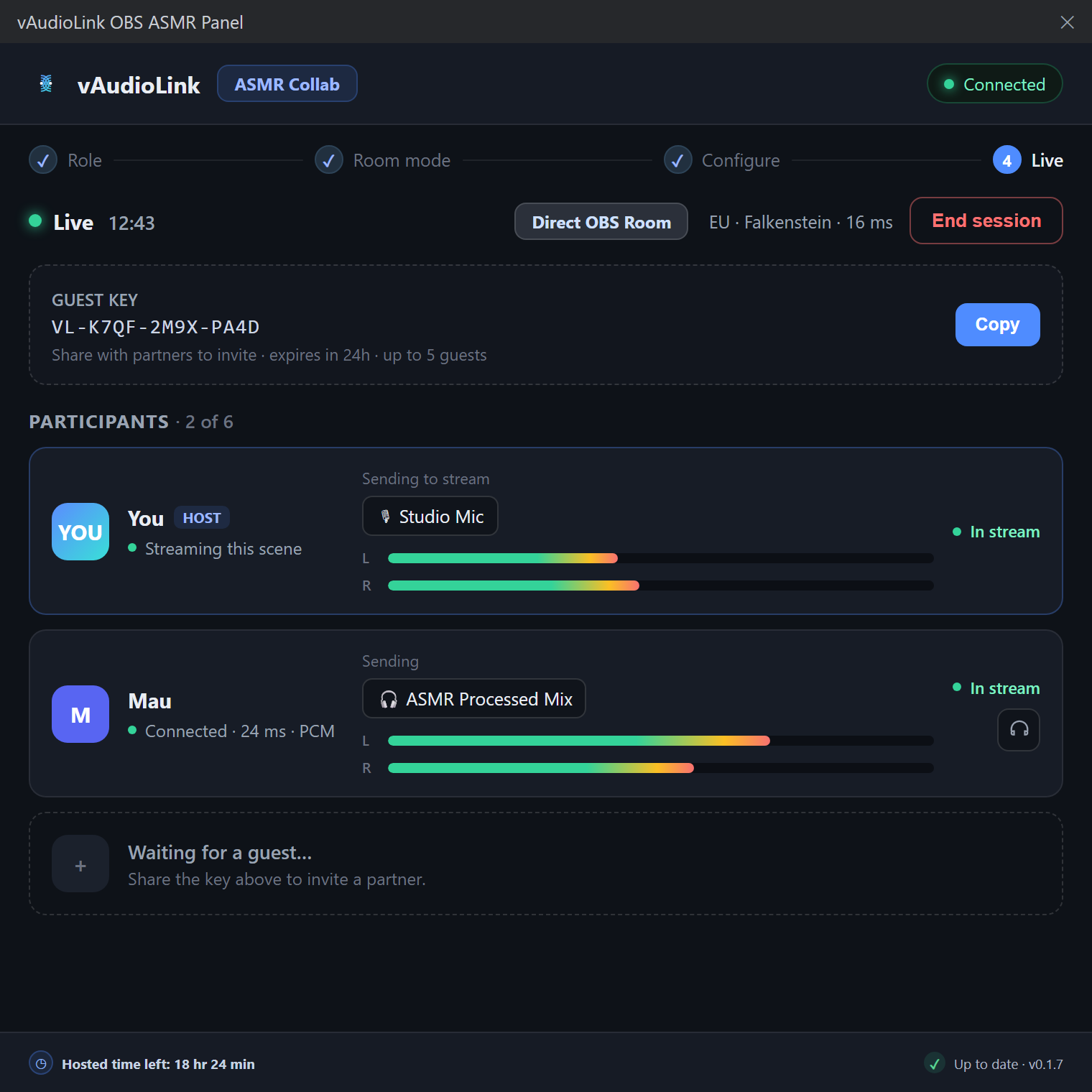Click the step 4 Live circle
1092x1092 pixels.
(1007, 160)
